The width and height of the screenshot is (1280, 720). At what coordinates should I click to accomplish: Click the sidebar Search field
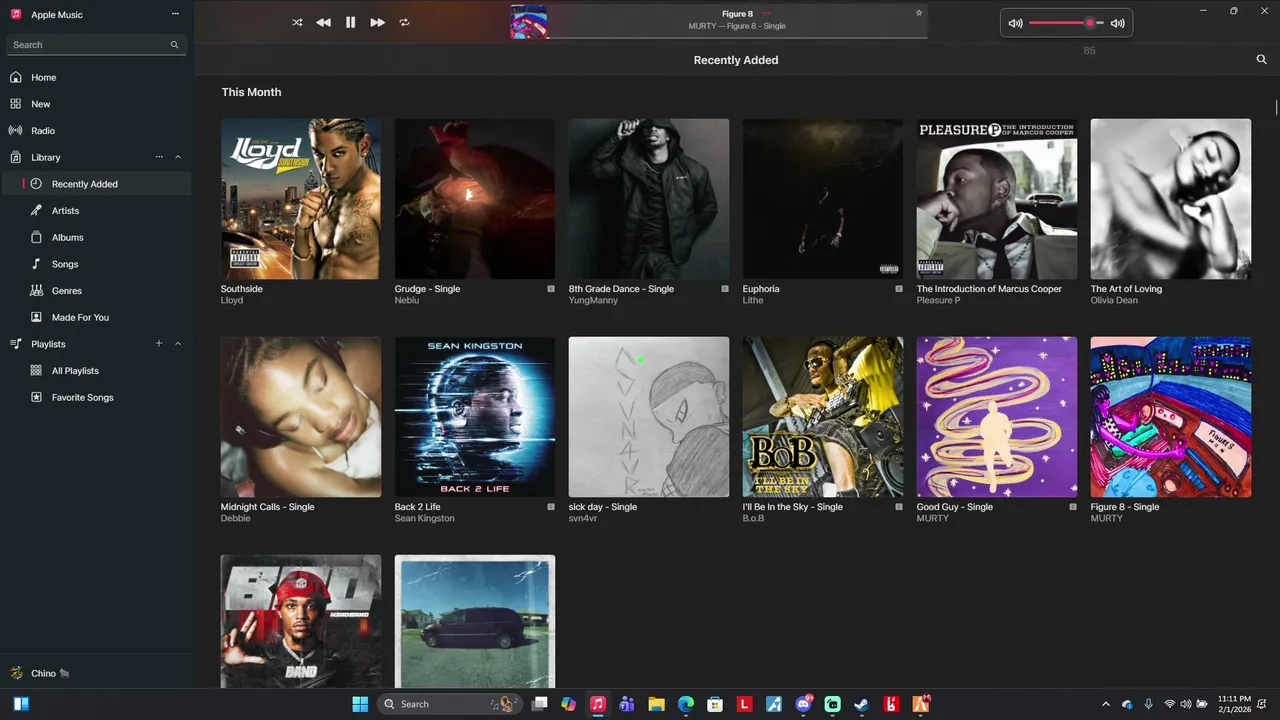[x=96, y=45]
